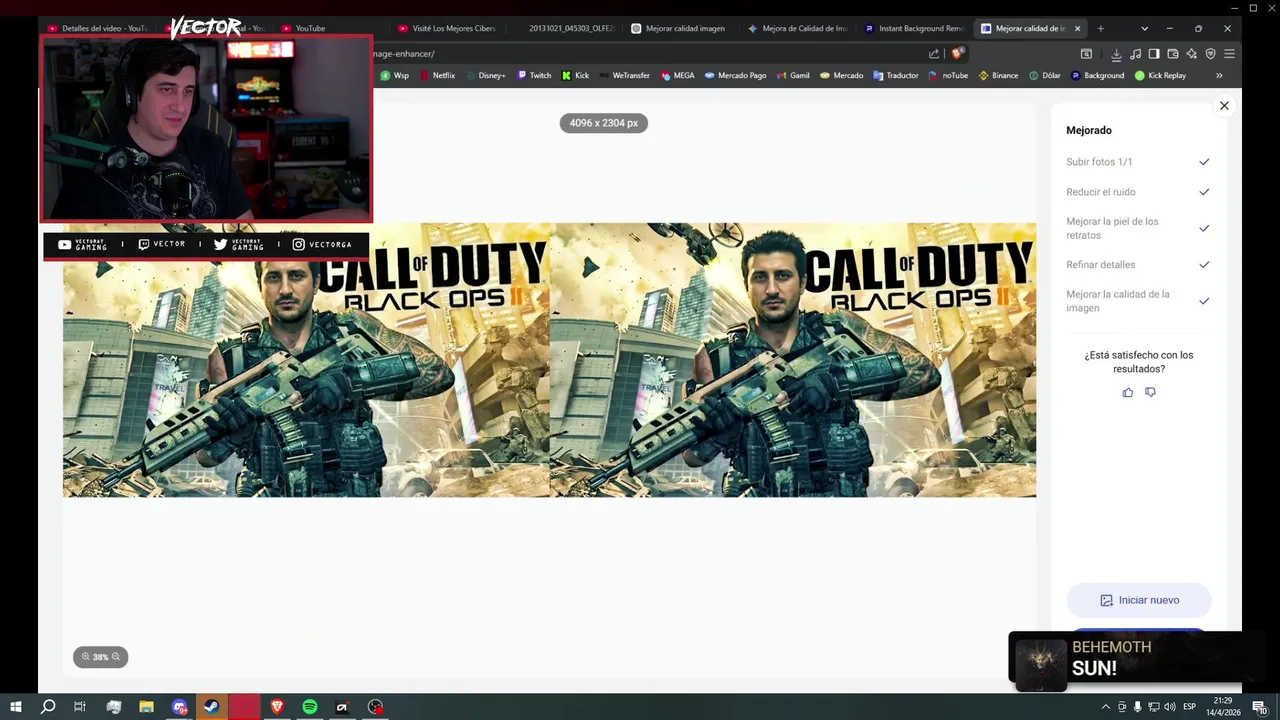
Task: Open the Kick Replay bookmark
Action: coord(1160,75)
